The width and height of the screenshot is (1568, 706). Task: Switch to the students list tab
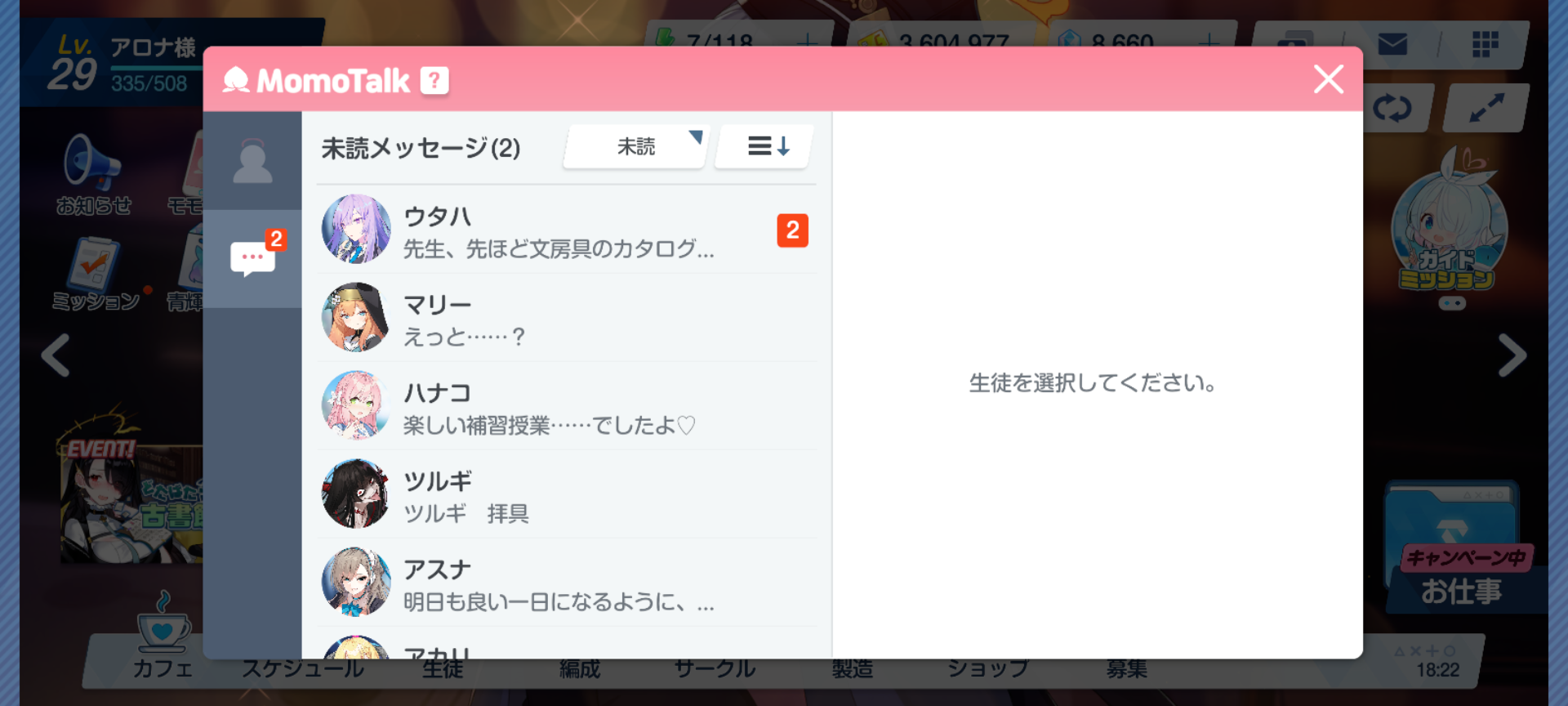click(252, 161)
